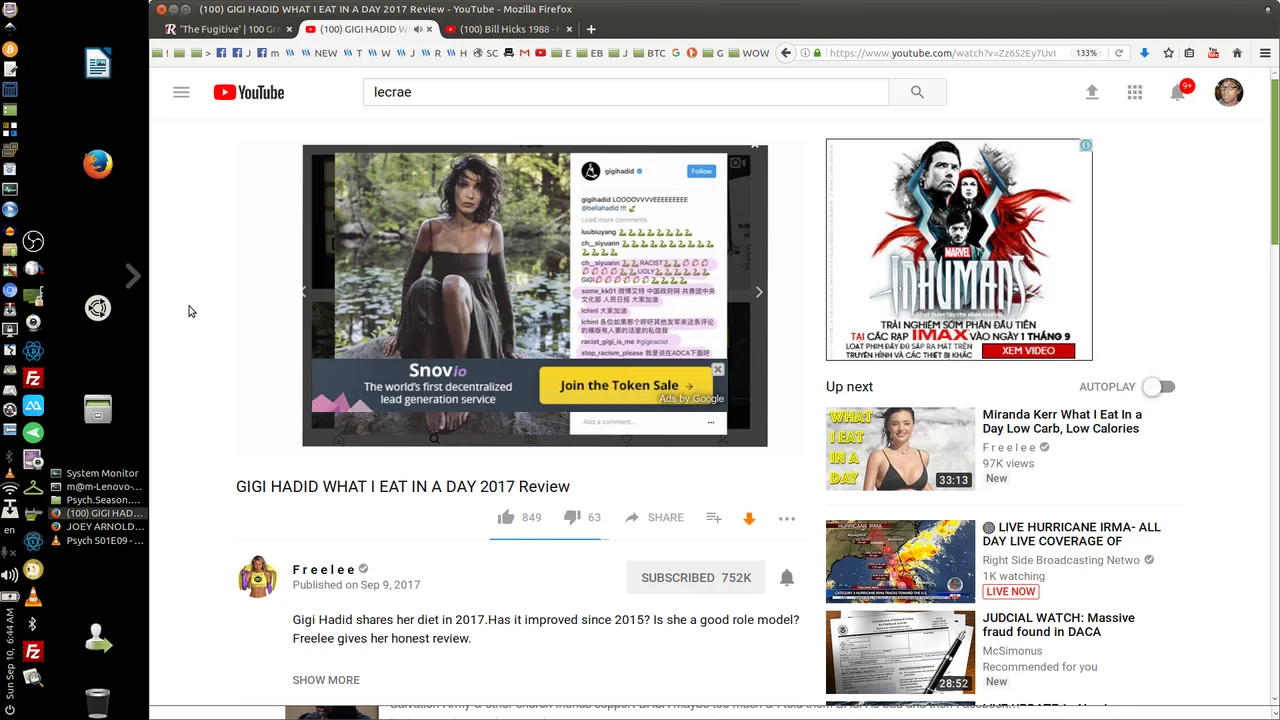The height and width of the screenshot is (720, 1280).
Task: Switch to 'The Fugitive' browser tab
Action: 228,29
